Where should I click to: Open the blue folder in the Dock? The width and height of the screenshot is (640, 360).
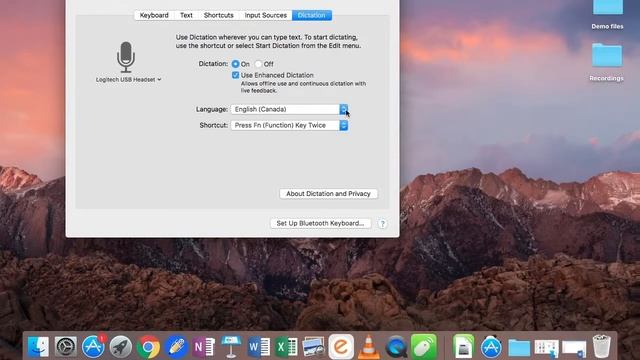tap(519, 348)
